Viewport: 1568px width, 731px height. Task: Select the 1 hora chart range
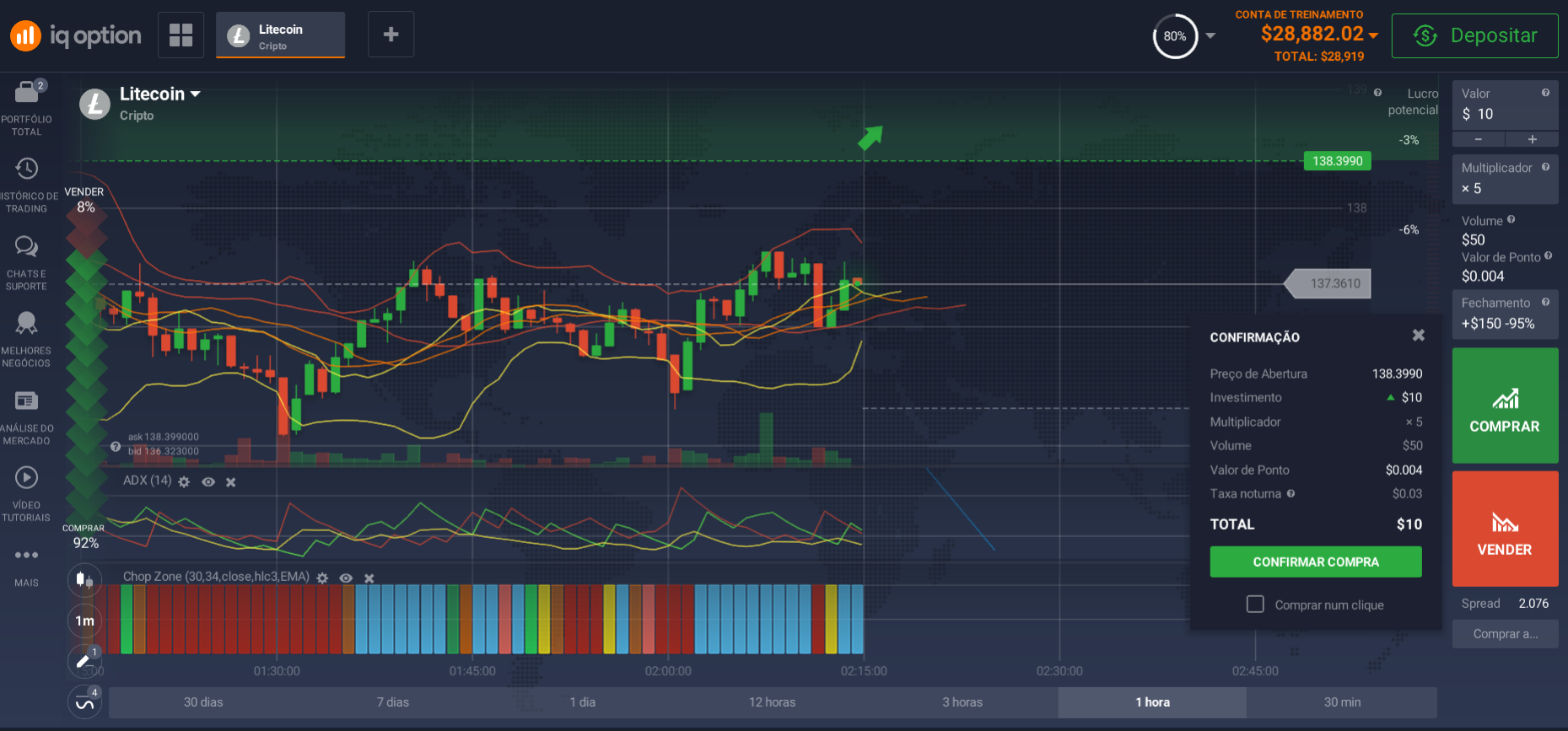point(1152,702)
